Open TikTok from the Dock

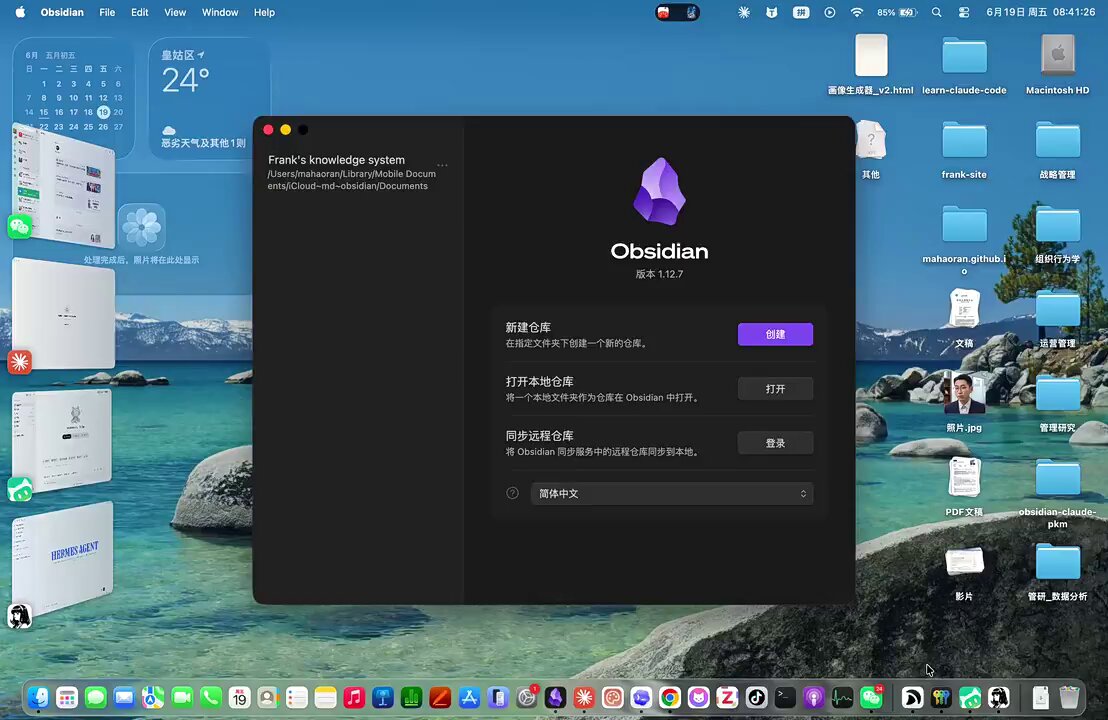click(x=756, y=697)
